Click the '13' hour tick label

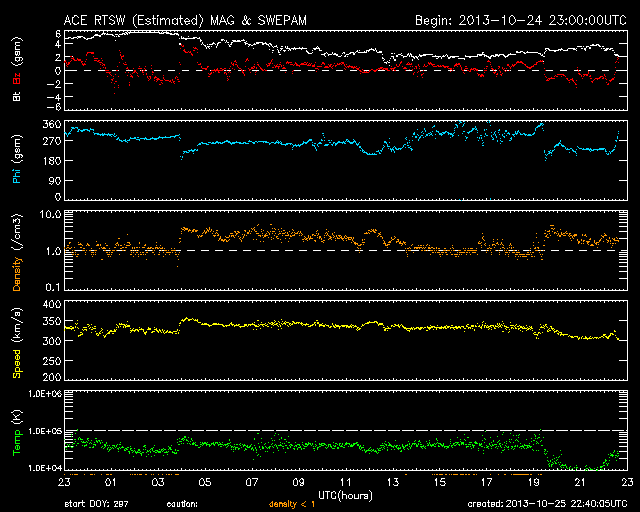pyautogui.click(x=393, y=482)
